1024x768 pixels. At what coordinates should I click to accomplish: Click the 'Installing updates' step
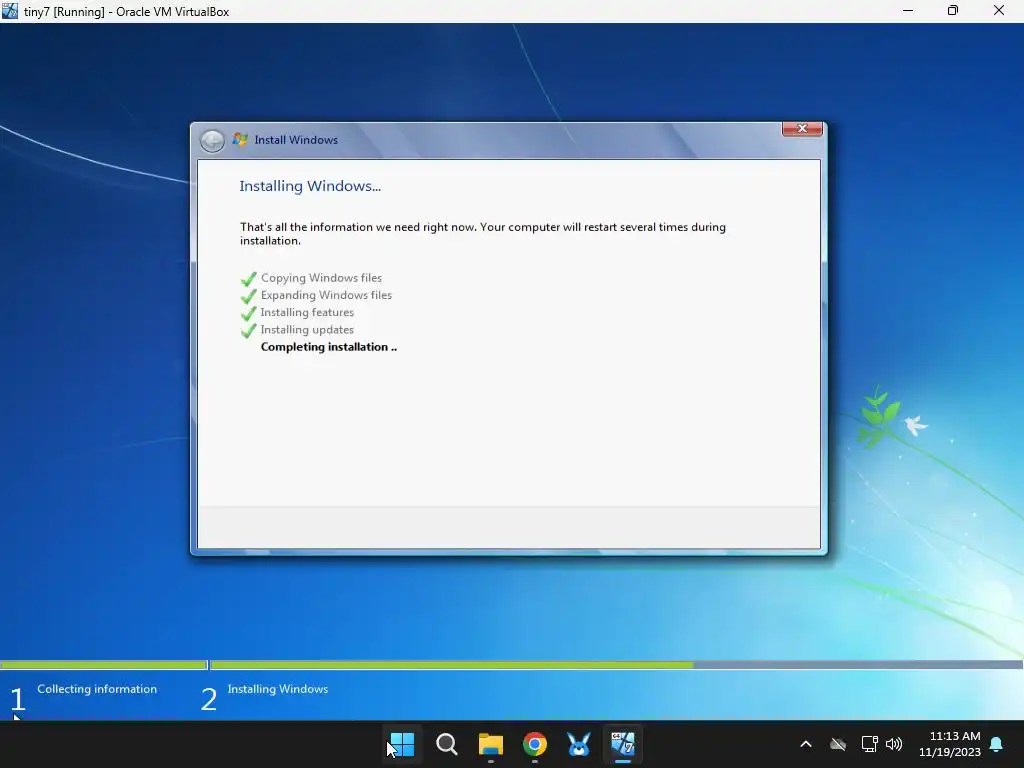pyautogui.click(x=307, y=330)
